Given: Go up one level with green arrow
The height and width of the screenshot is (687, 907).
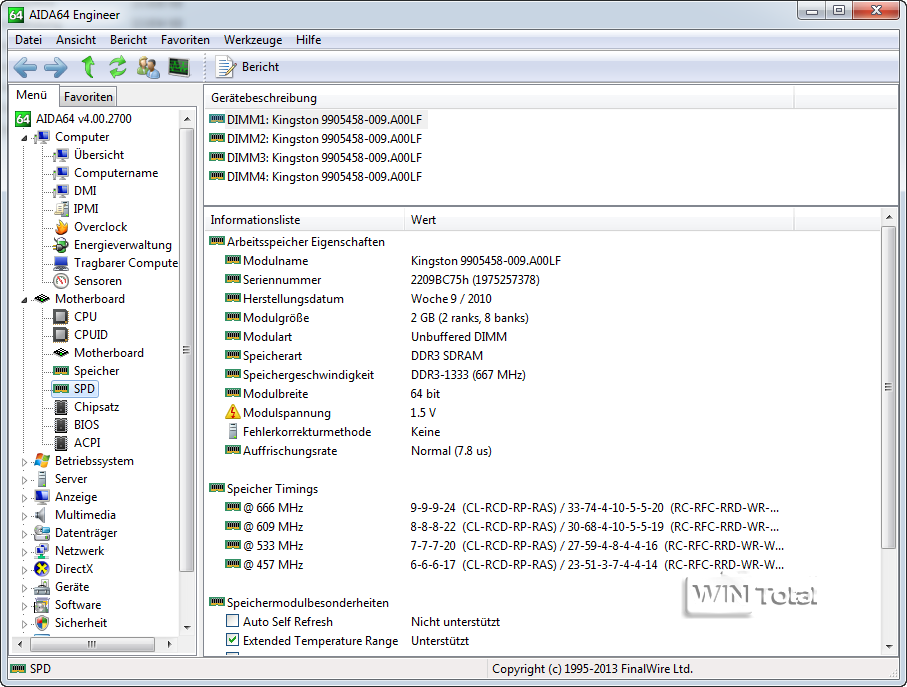Looking at the screenshot, I should click(x=88, y=67).
